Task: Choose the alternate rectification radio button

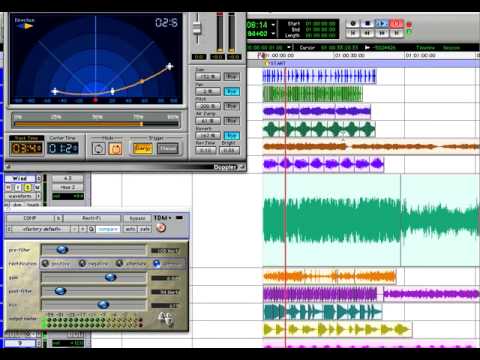Action: click(119, 264)
